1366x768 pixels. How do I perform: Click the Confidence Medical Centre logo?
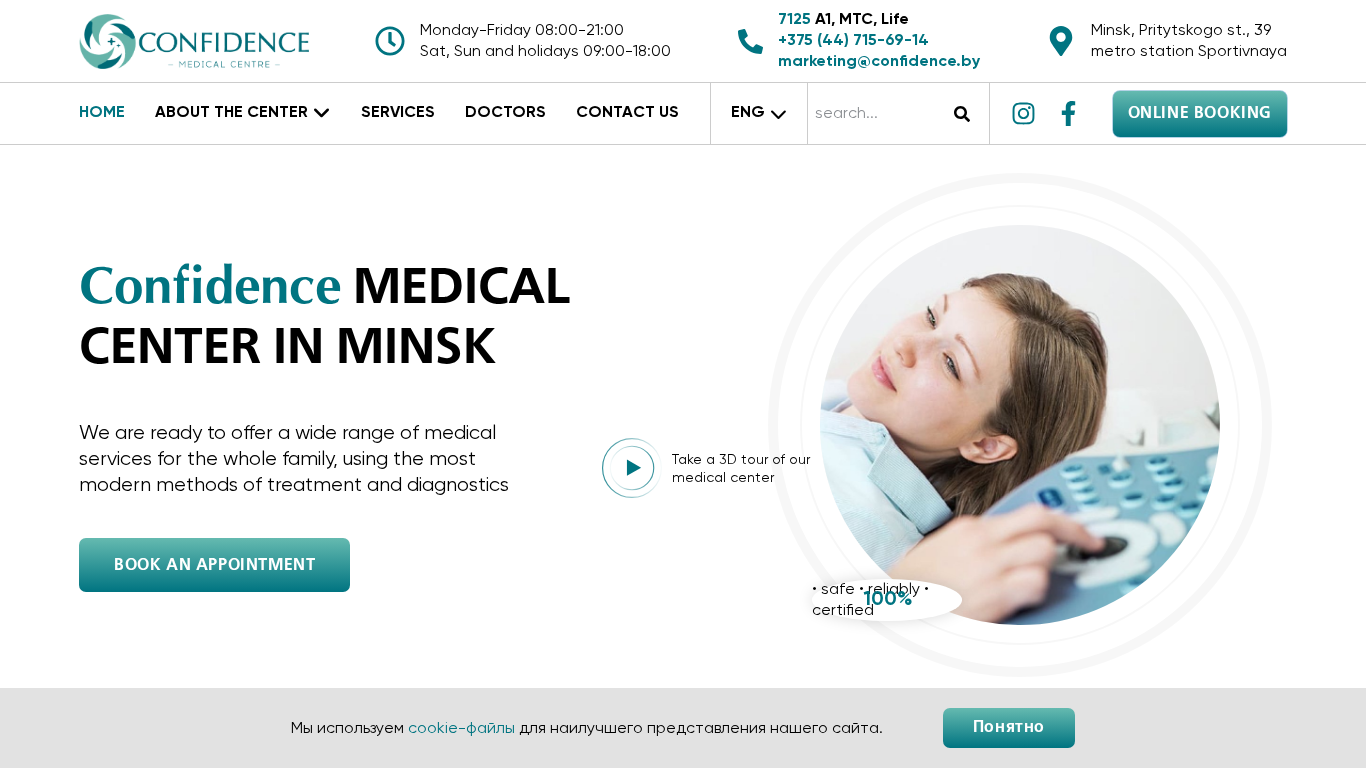pyautogui.click(x=194, y=42)
